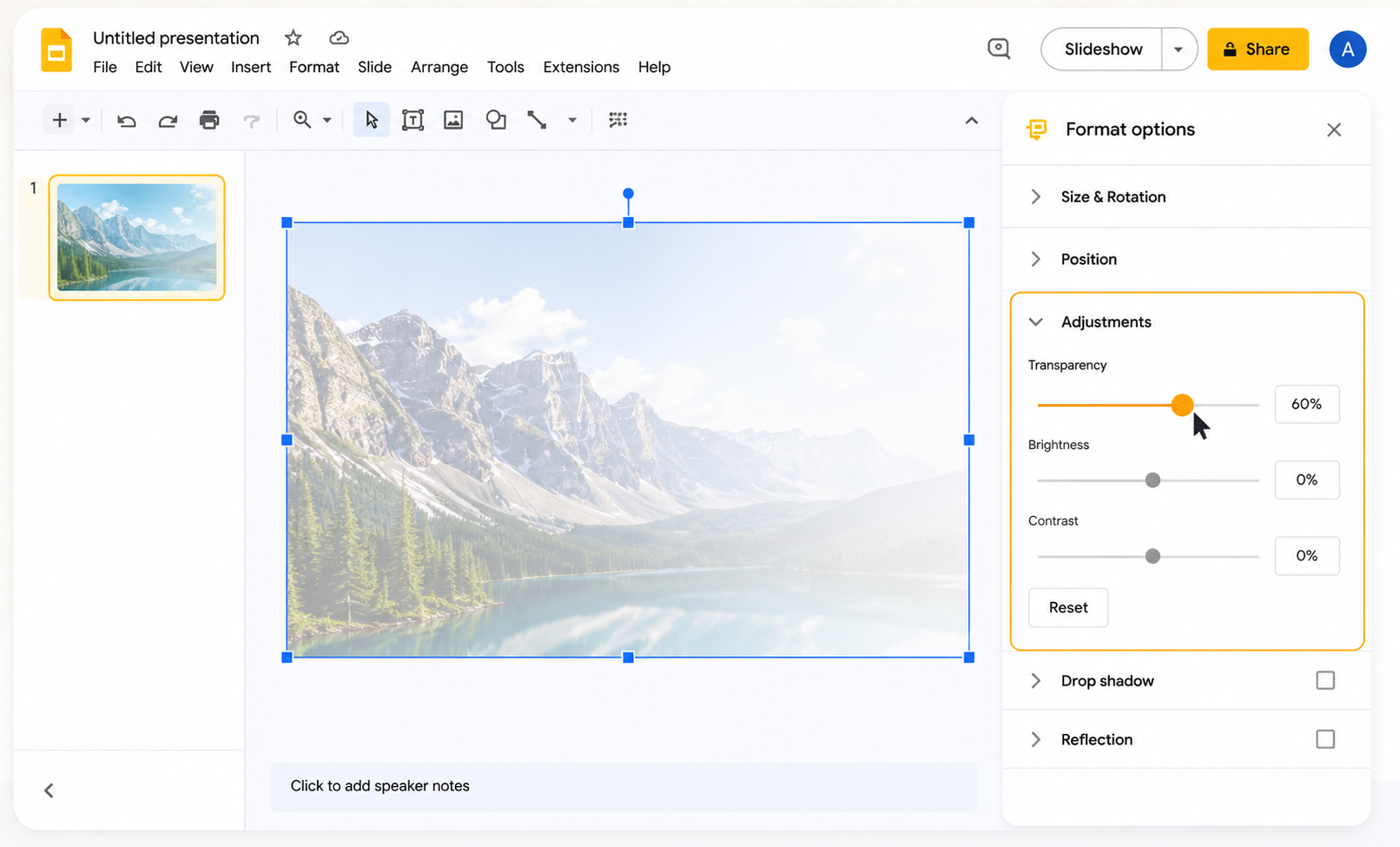1400x847 pixels.
Task: Open the line type dropdown arrow
Action: click(572, 120)
